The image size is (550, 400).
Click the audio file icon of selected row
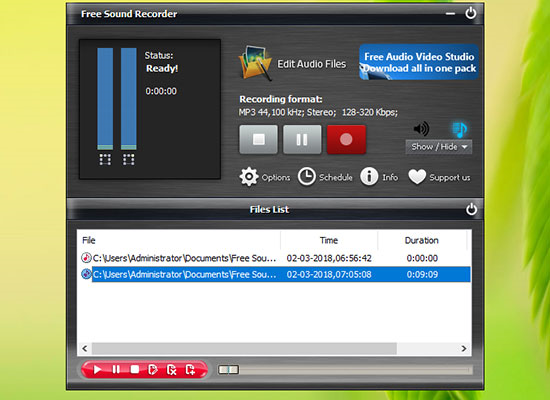tap(86, 274)
